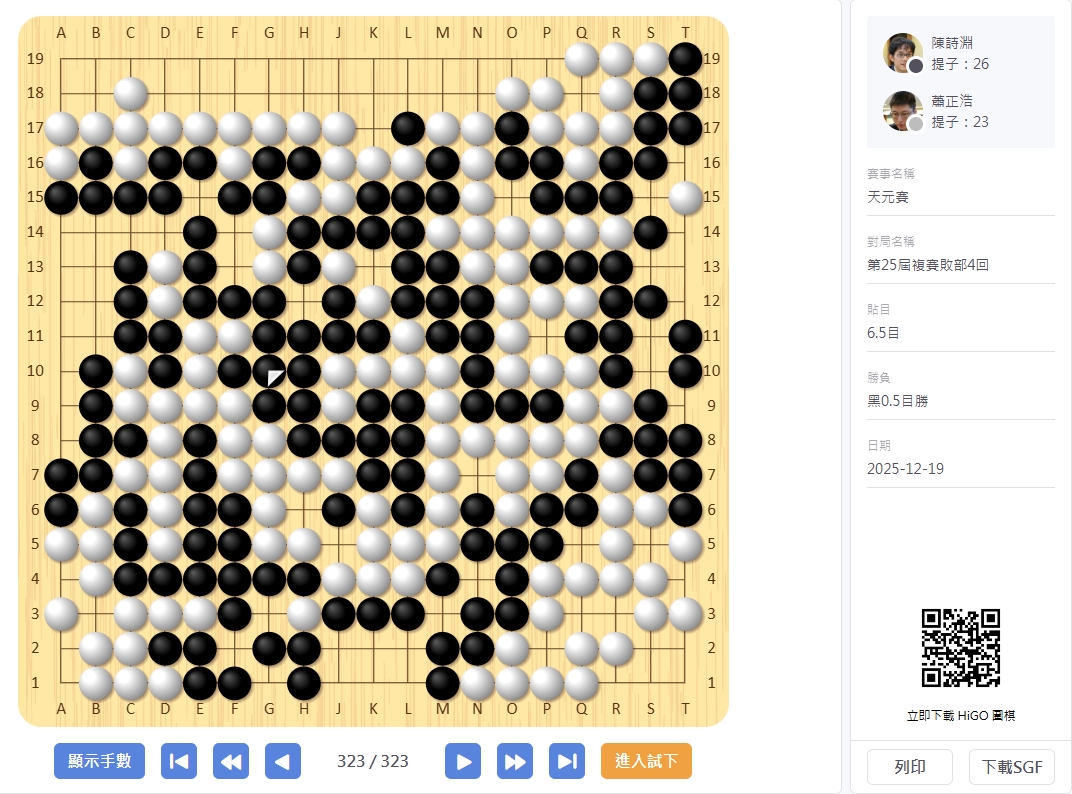Click the white stone at C18
This screenshot has width=1072, height=794.
click(x=130, y=93)
